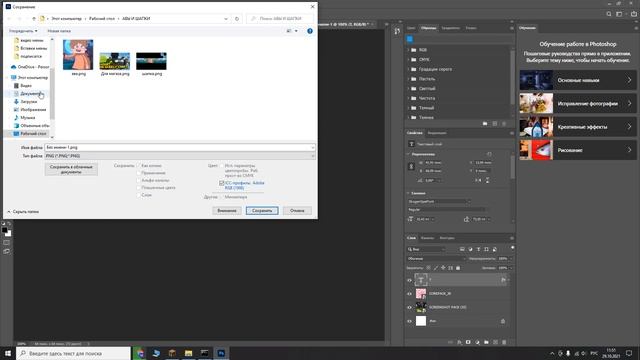Enable the Миниатюра checkbox
640x360 pixels.
[x=222, y=197]
